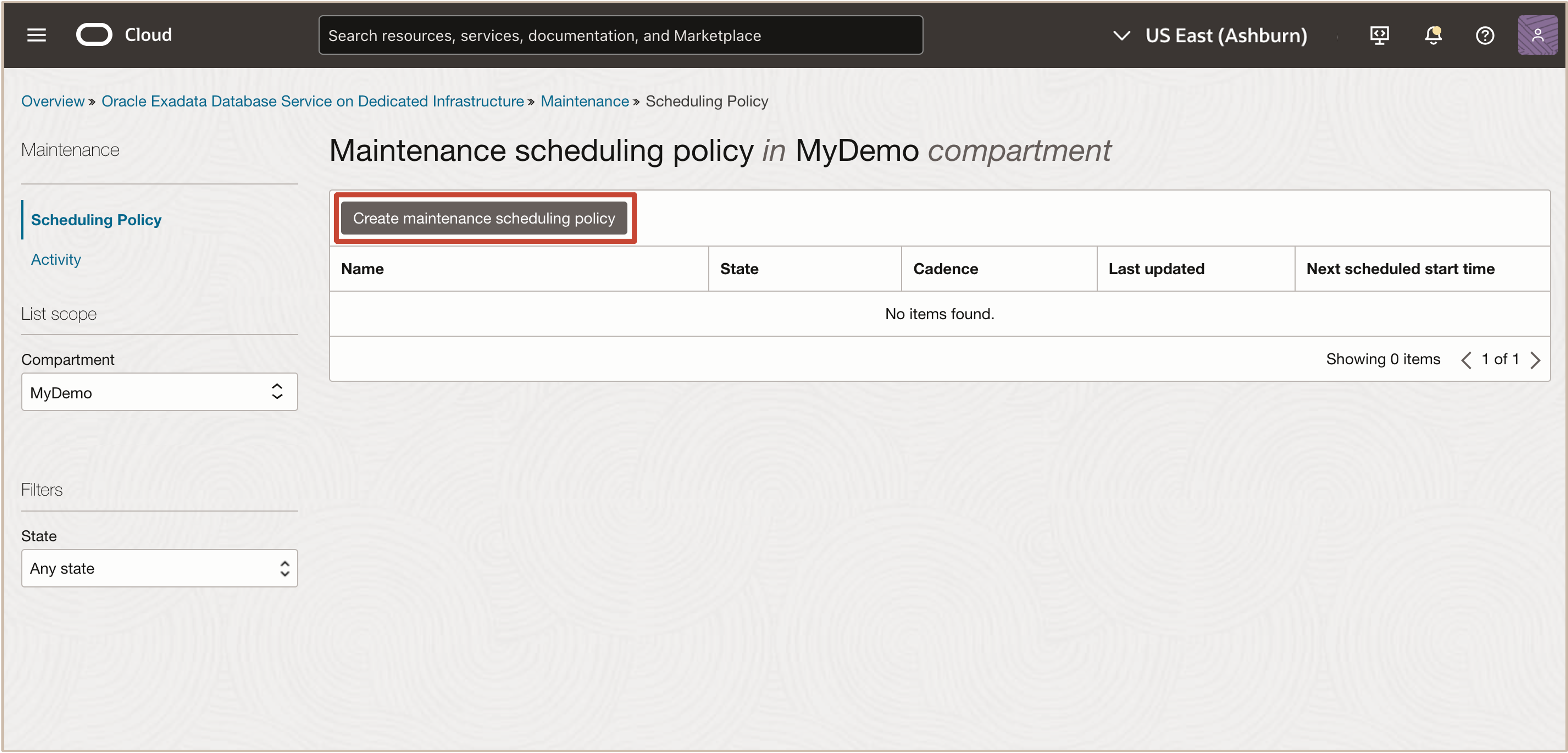Click the US East (Ashburn) region label
The width and height of the screenshot is (1568, 753).
[x=1226, y=35]
